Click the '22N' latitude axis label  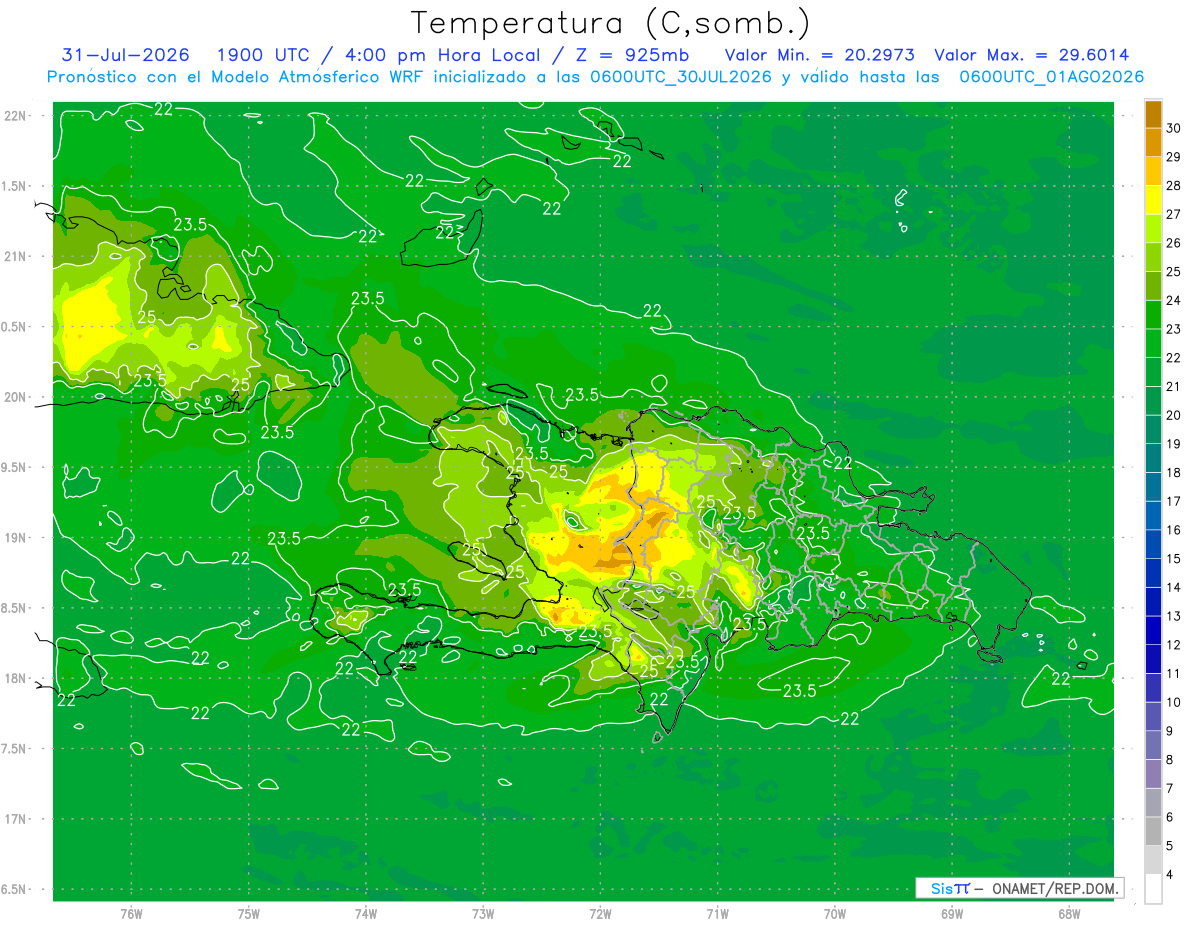pyautogui.click(x=16, y=116)
